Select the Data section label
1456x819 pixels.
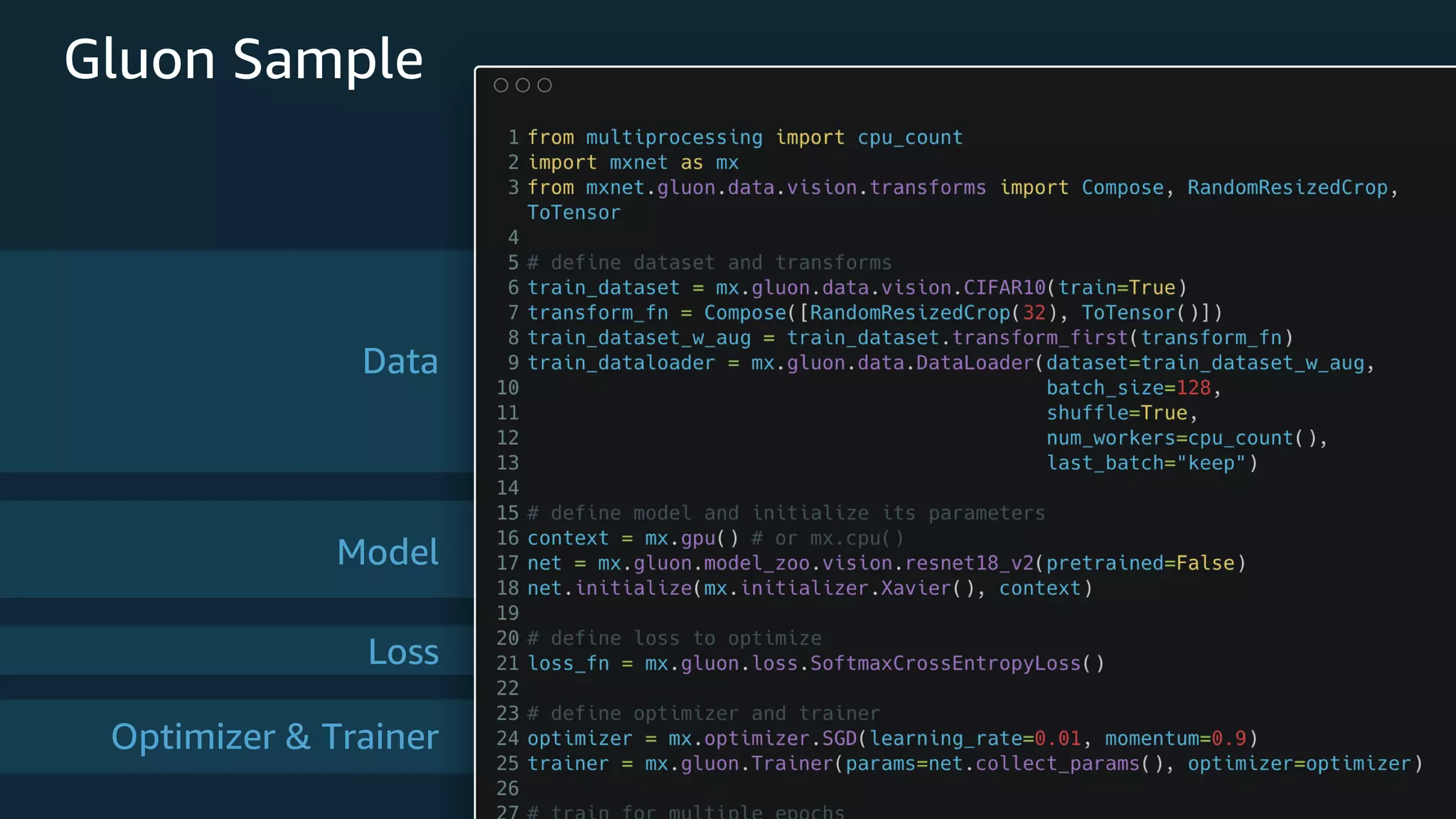pyautogui.click(x=400, y=361)
